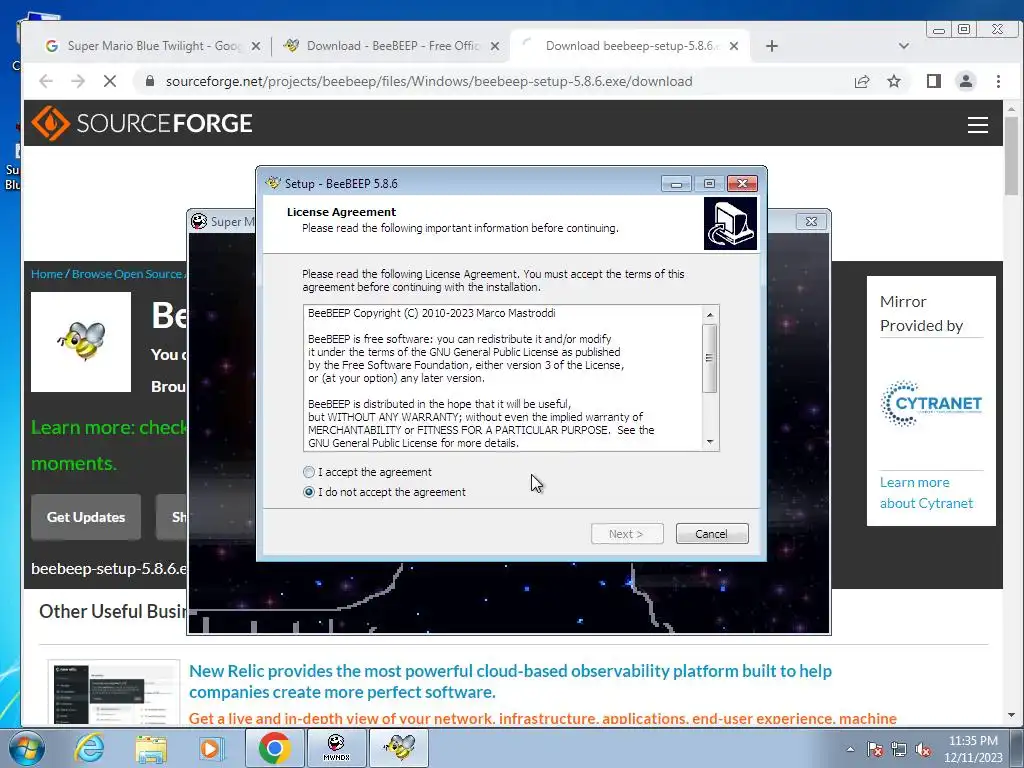Screen dimensions: 1024x768
Task: Go forward in Chrome
Action: pyautogui.click(x=78, y=81)
